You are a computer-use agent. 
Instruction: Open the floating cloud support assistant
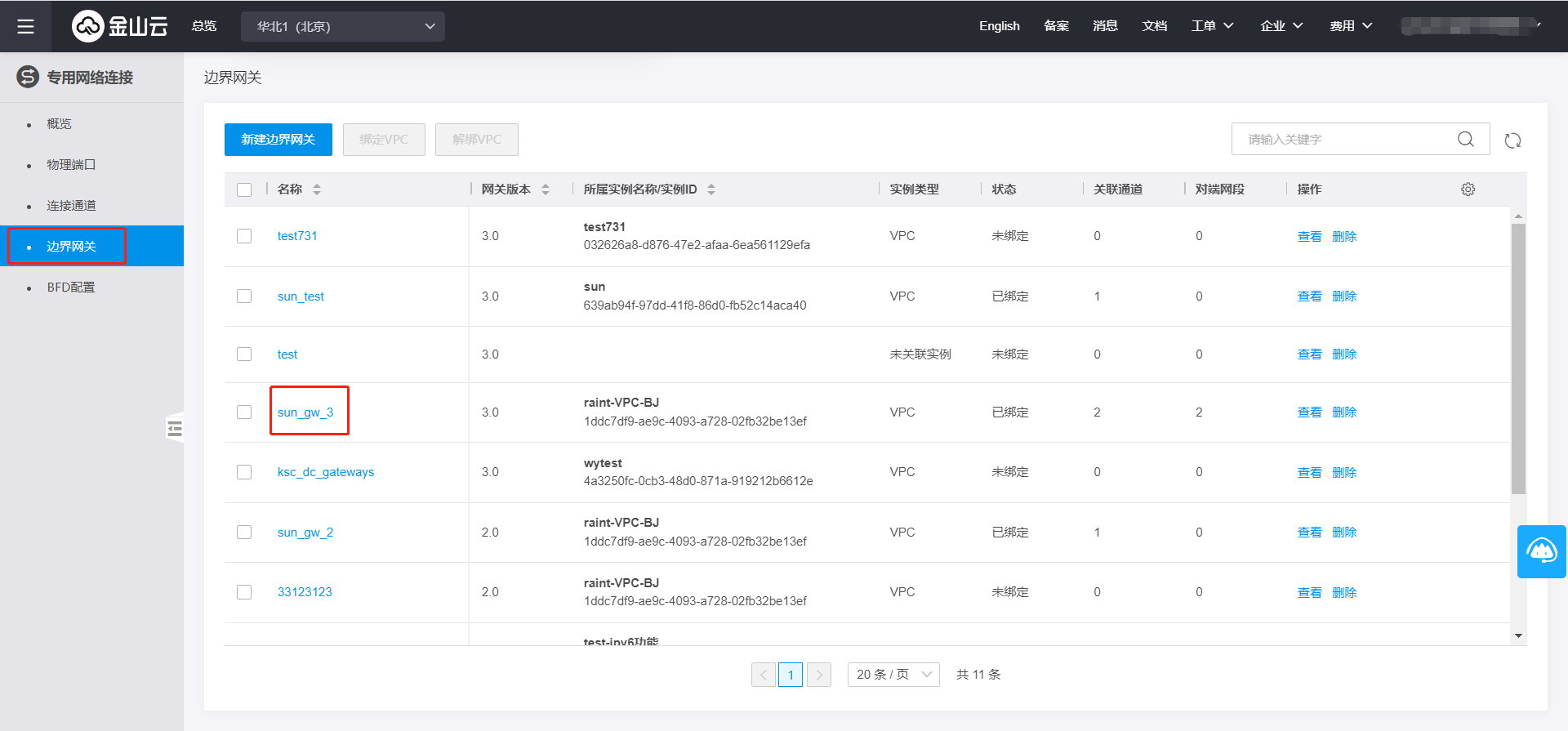(x=1541, y=551)
